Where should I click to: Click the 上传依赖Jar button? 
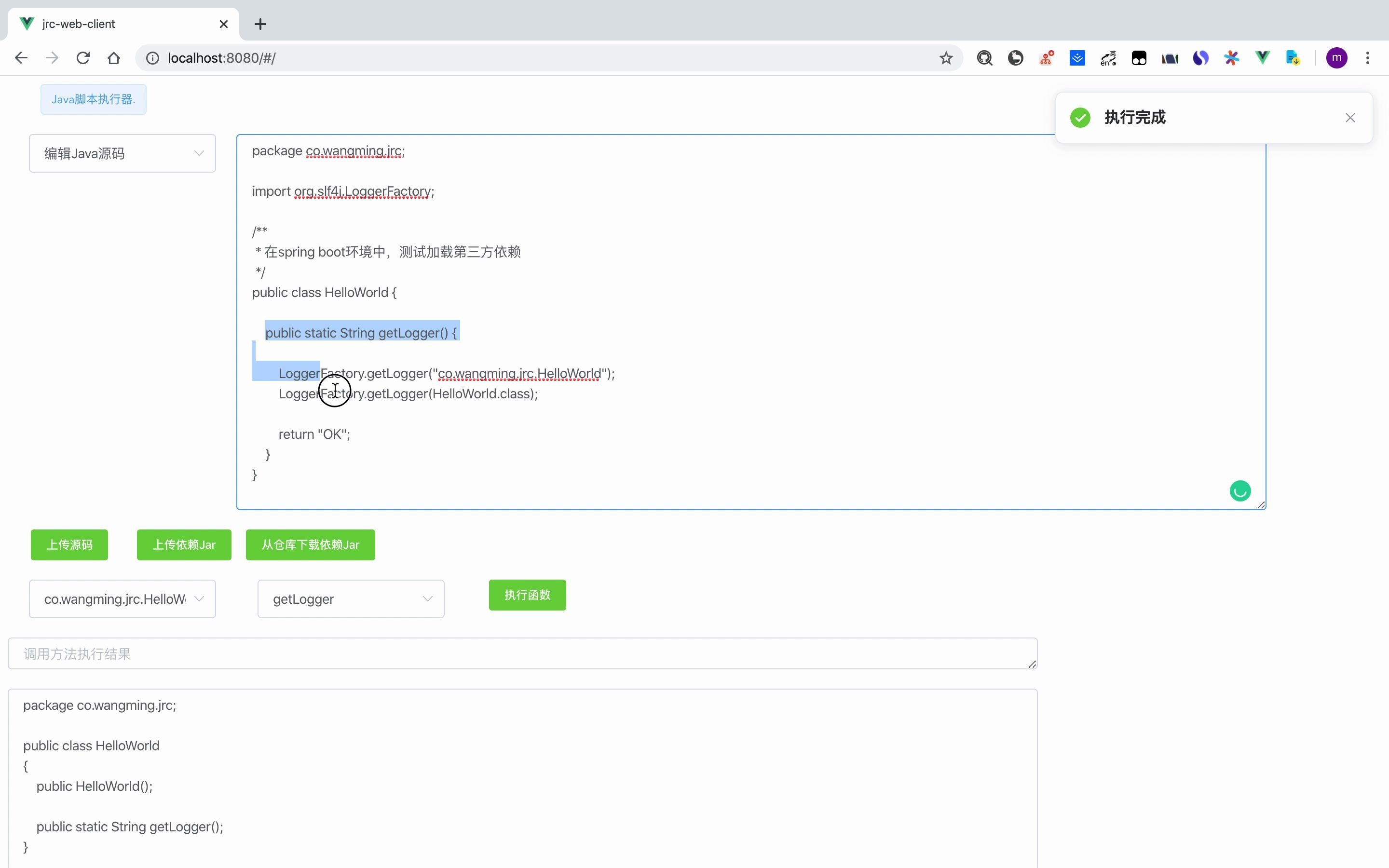[184, 545]
